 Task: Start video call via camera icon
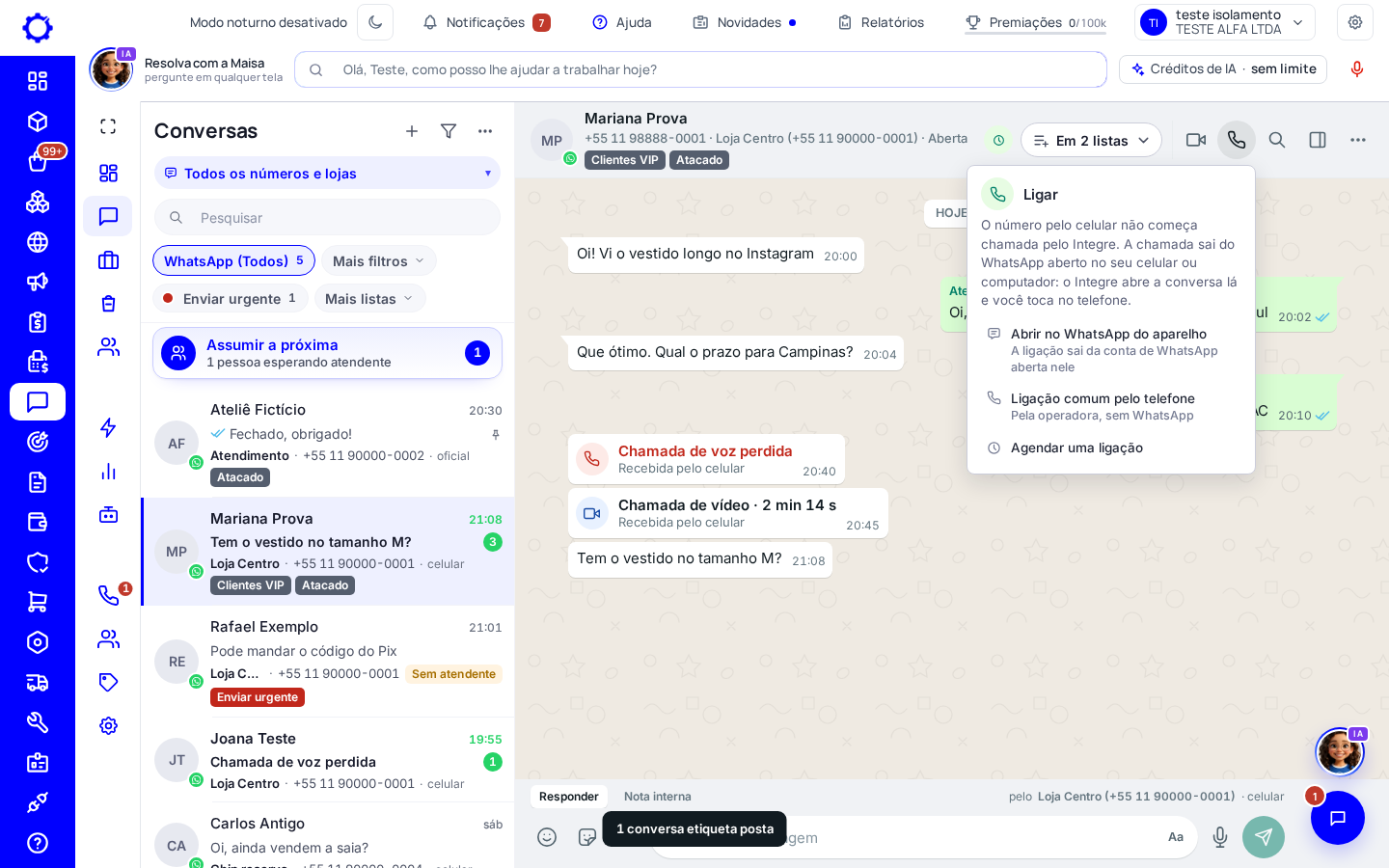point(1196,140)
